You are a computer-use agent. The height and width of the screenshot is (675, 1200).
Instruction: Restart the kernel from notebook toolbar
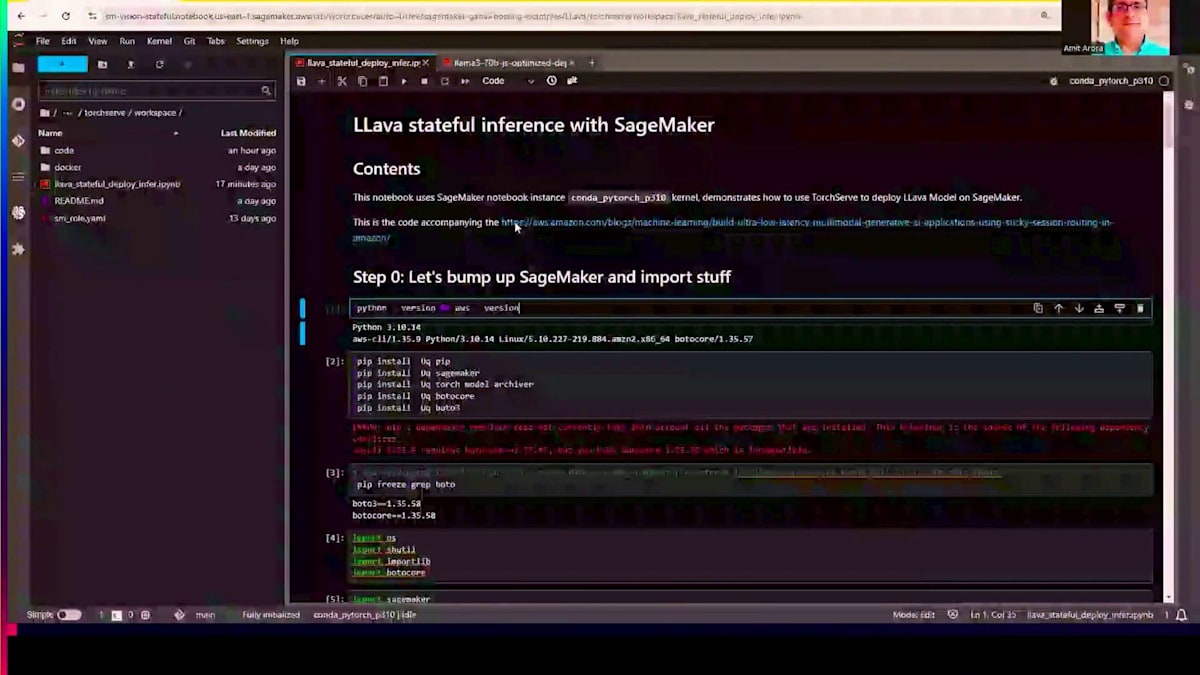(445, 81)
